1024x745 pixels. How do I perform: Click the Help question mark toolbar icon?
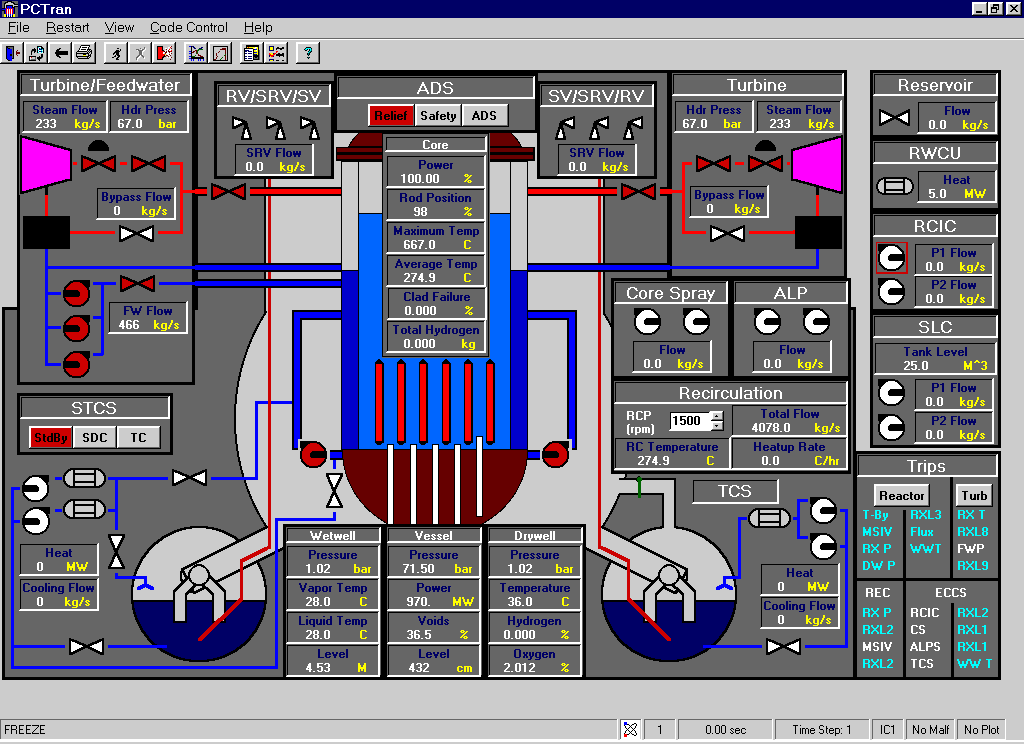pyautogui.click(x=309, y=53)
